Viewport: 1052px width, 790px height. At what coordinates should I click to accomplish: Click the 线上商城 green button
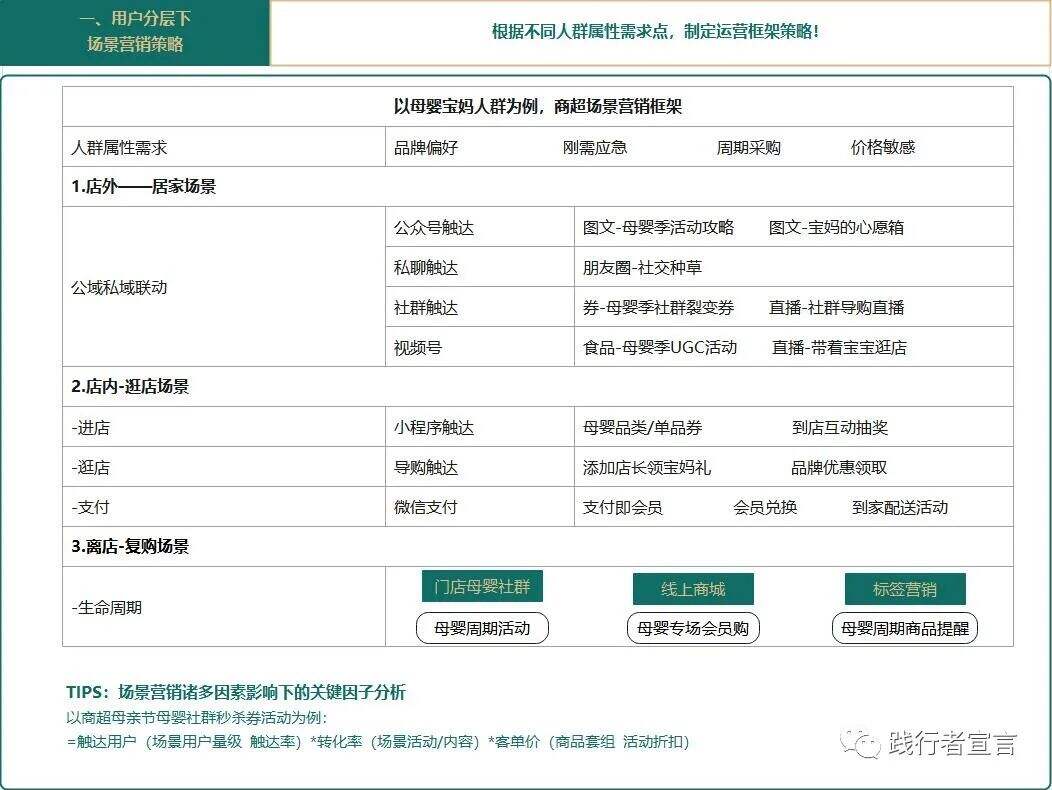click(693, 589)
